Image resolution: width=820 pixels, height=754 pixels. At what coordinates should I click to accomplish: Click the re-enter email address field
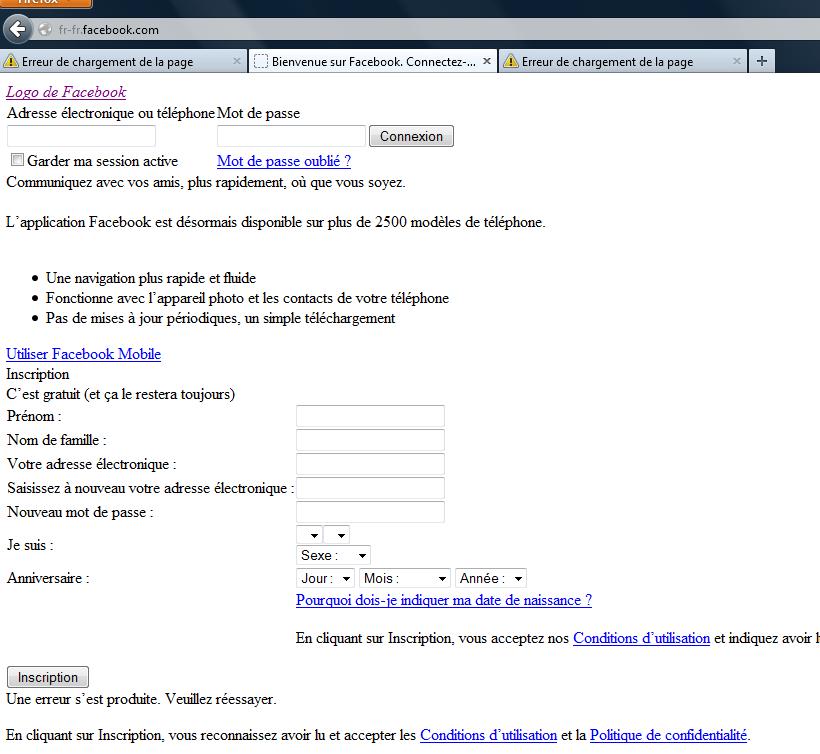(x=370, y=488)
